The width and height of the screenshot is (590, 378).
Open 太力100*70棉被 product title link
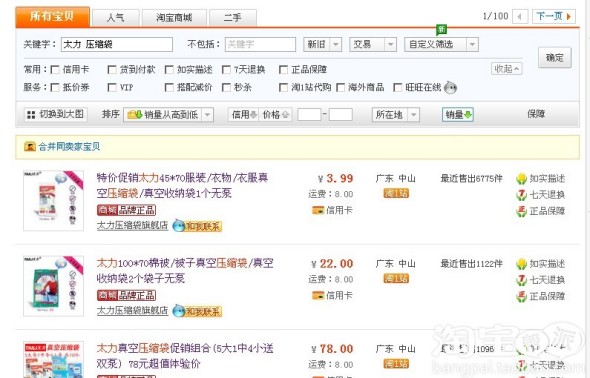[185, 270]
